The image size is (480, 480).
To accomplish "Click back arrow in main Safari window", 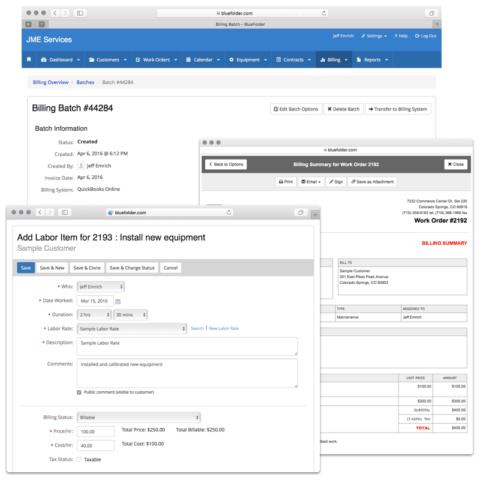I will click(55, 13).
